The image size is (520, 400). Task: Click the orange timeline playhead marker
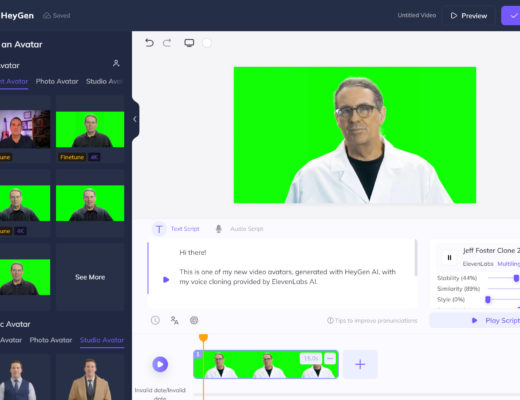pyautogui.click(x=203, y=338)
